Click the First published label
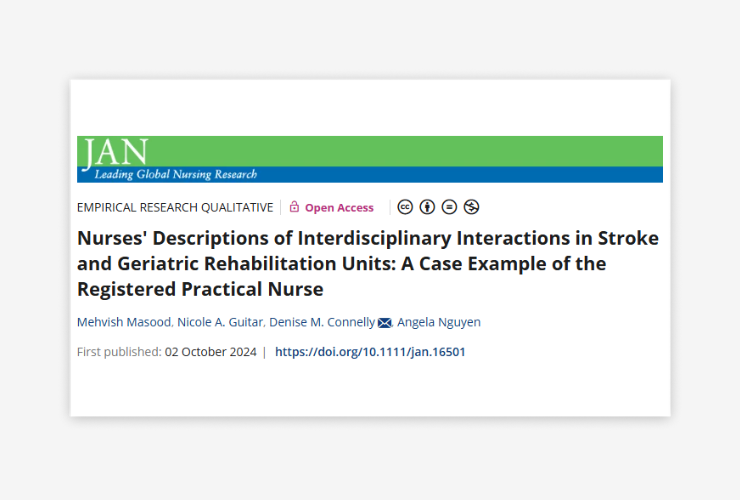The width and height of the screenshot is (740, 500). click(119, 352)
